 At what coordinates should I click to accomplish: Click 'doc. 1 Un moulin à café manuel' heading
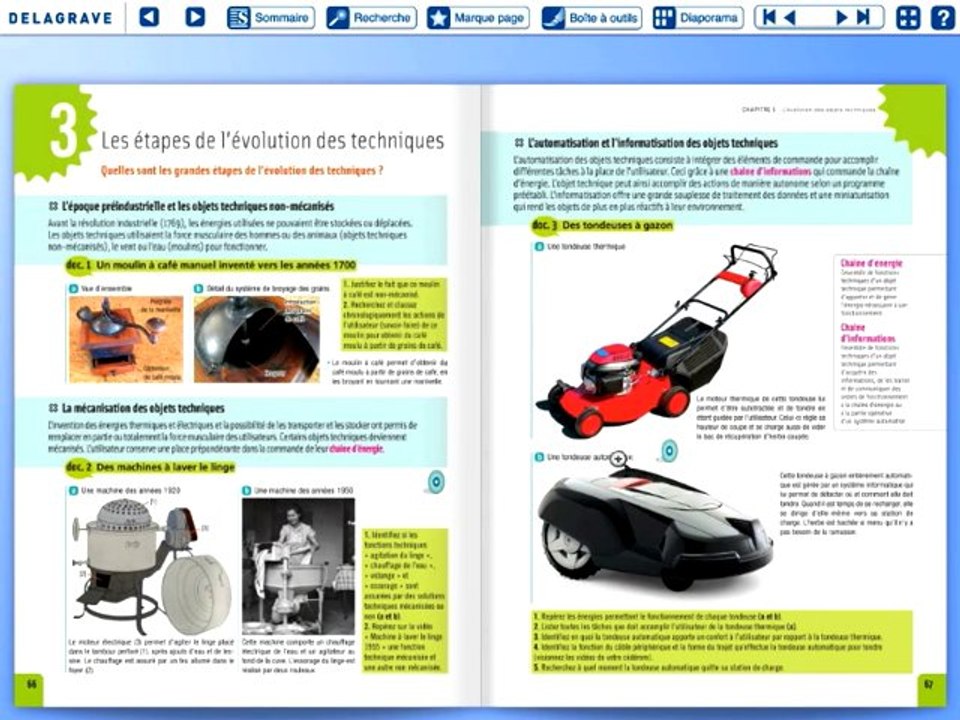211,265
